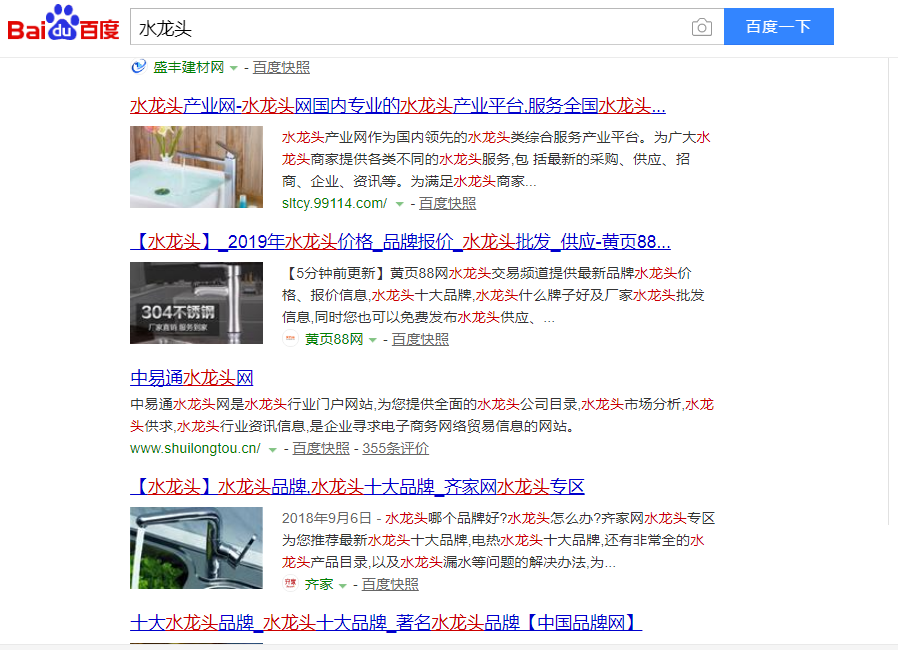Click the 盛丰建材网 favicon icon
The image size is (898, 650).
tap(139, 67)
